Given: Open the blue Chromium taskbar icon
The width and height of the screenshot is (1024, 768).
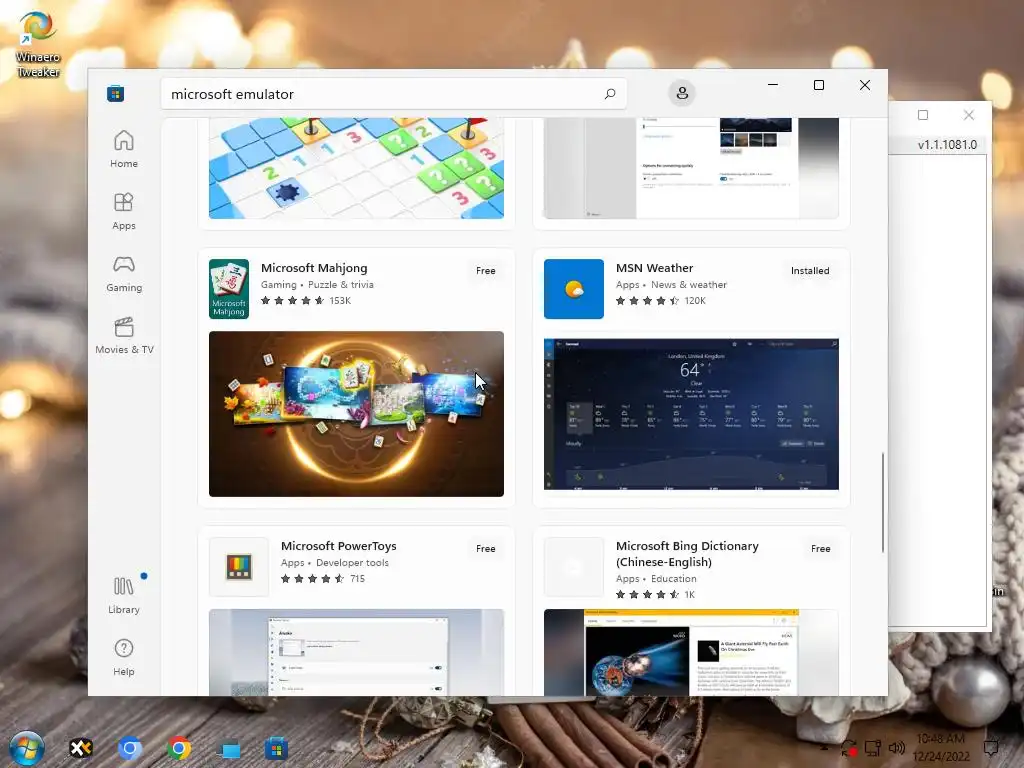Looking at the screenshot, I should [129, 748].
